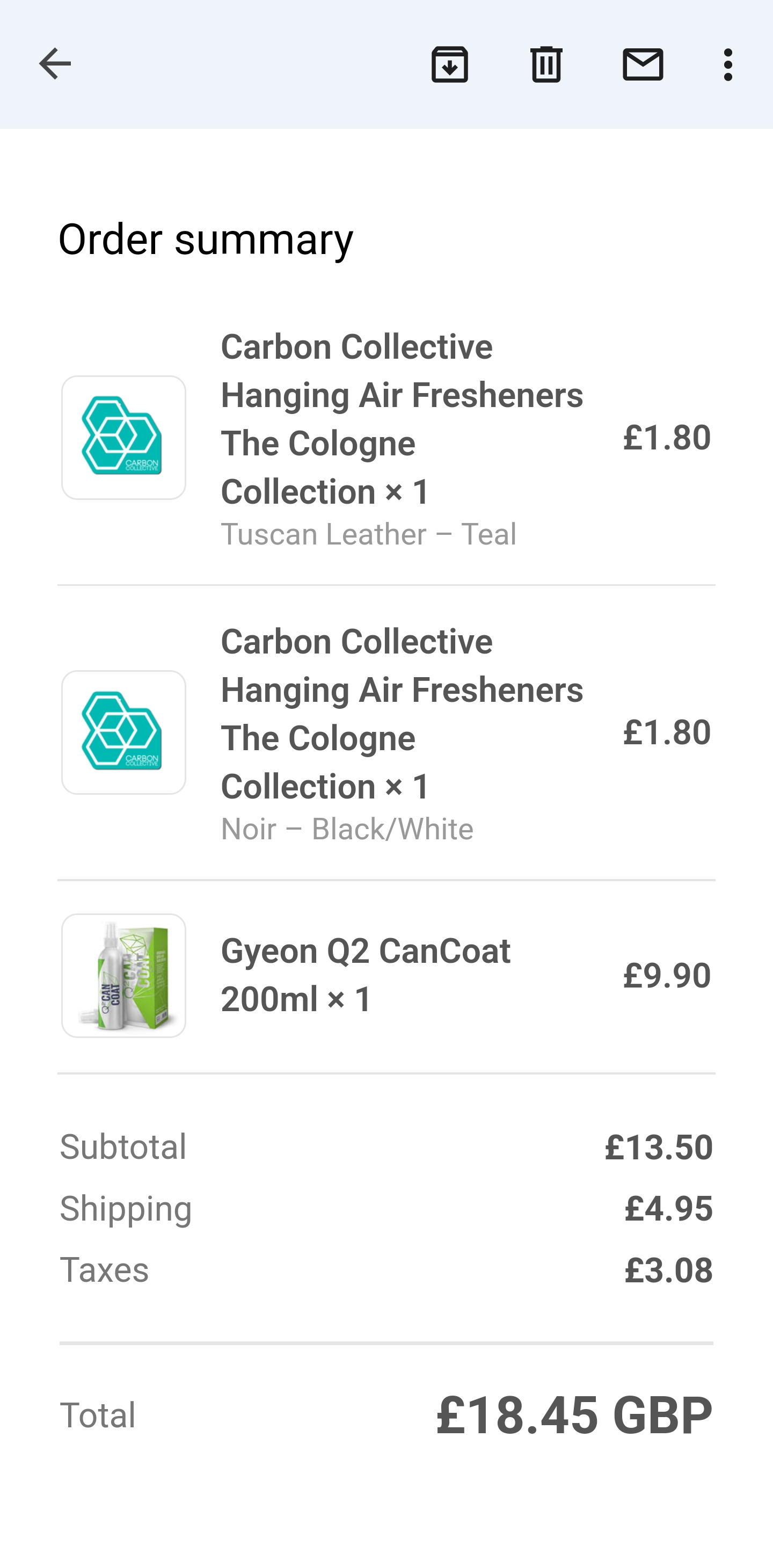Viewport: 773px width, 1568px height.
Task: Archive this email
Action: [x=450, y=64]
